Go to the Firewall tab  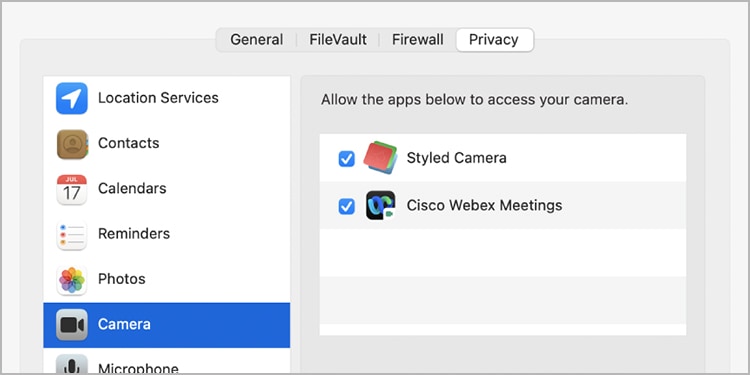418,40
